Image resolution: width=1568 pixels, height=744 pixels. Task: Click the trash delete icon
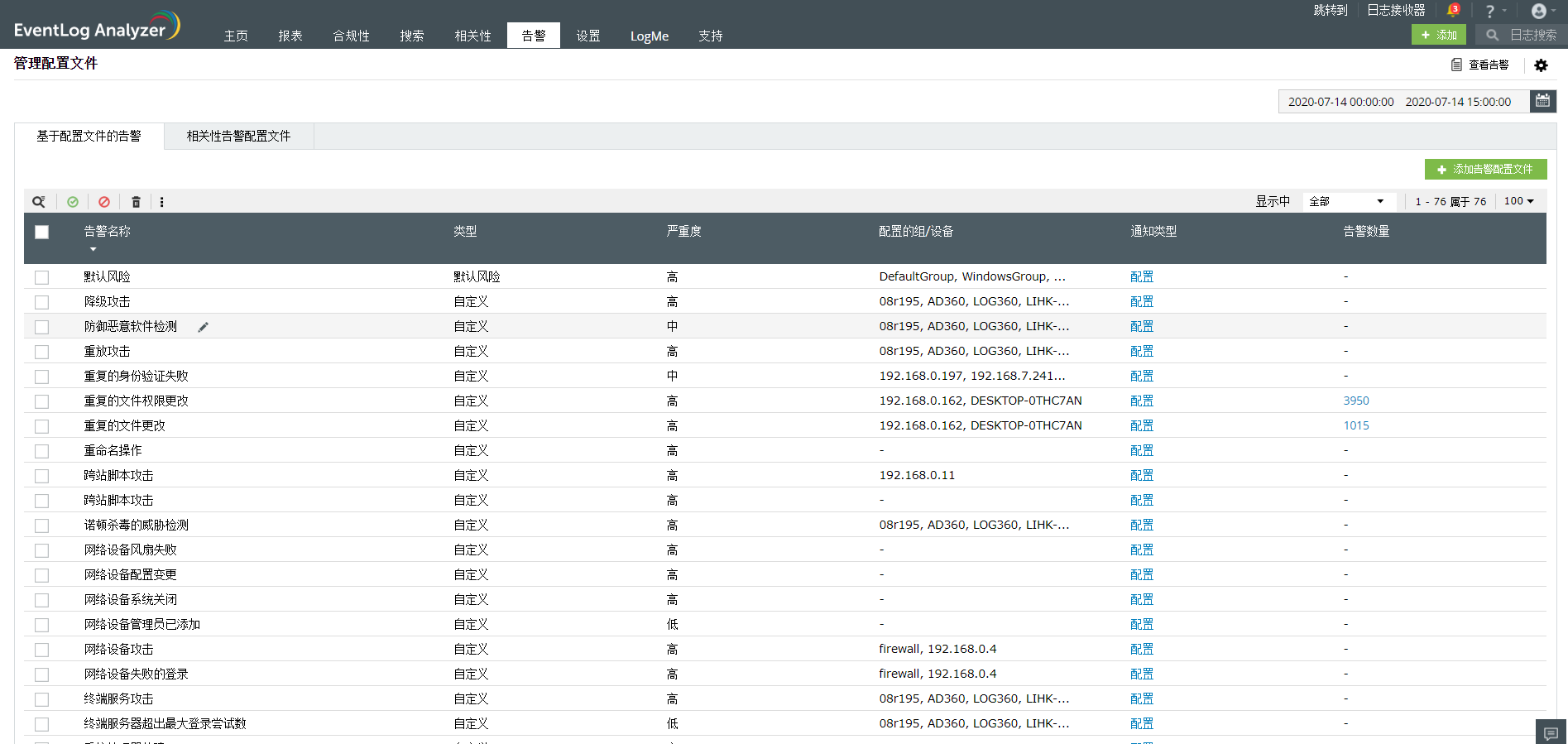137,202
